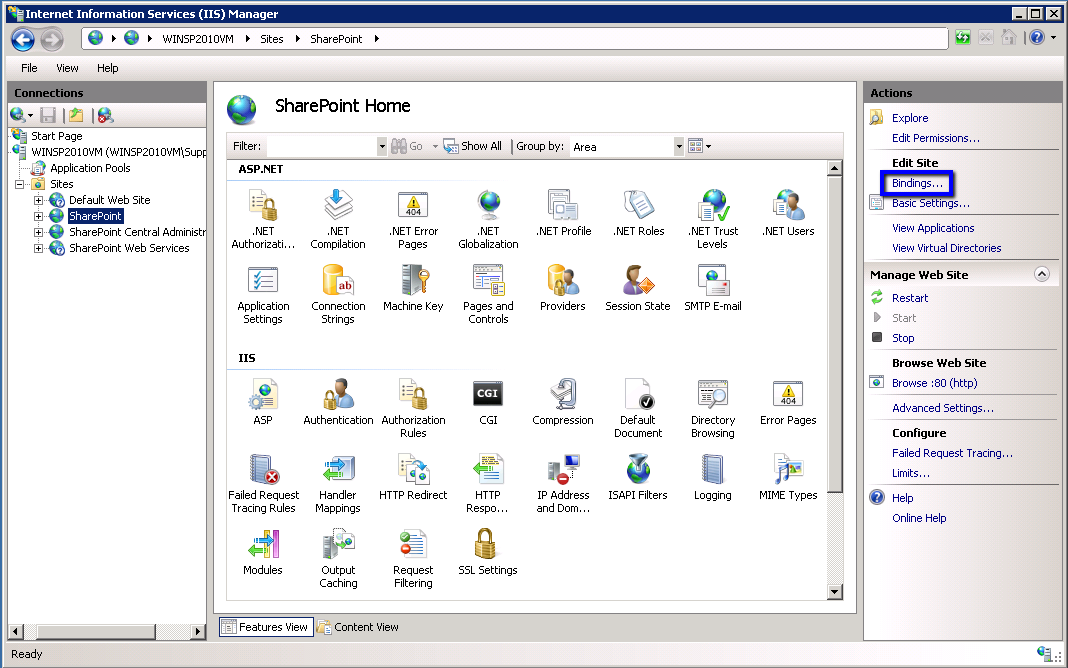Image resolution: width=1068 pixels, height=668 pixels.
Task: Click the Filter input field
Action: tap(321, 146)
